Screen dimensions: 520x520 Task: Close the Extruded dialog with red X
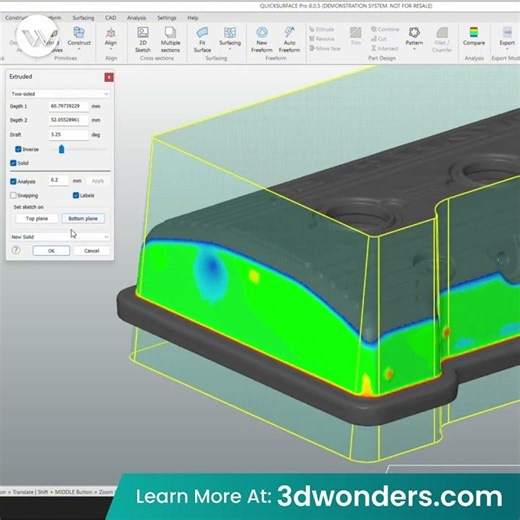pyautogui.click(x=109, y=77)
